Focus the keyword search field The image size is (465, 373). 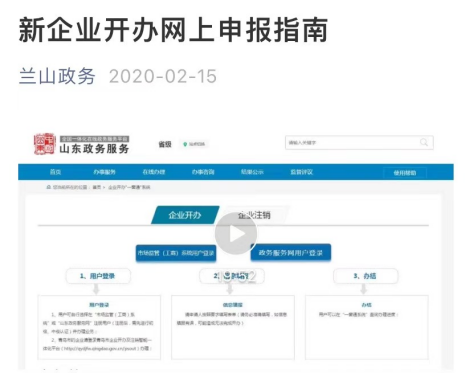359,143
